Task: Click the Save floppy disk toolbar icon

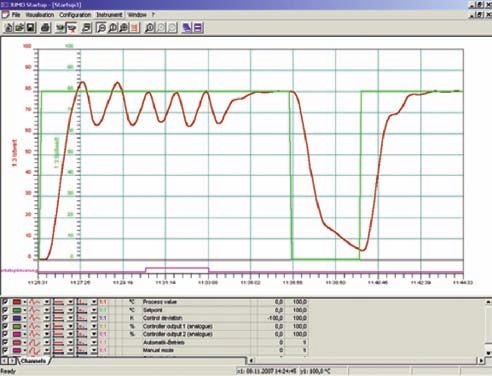Action: pyautogui.click(x=31, y=28)
